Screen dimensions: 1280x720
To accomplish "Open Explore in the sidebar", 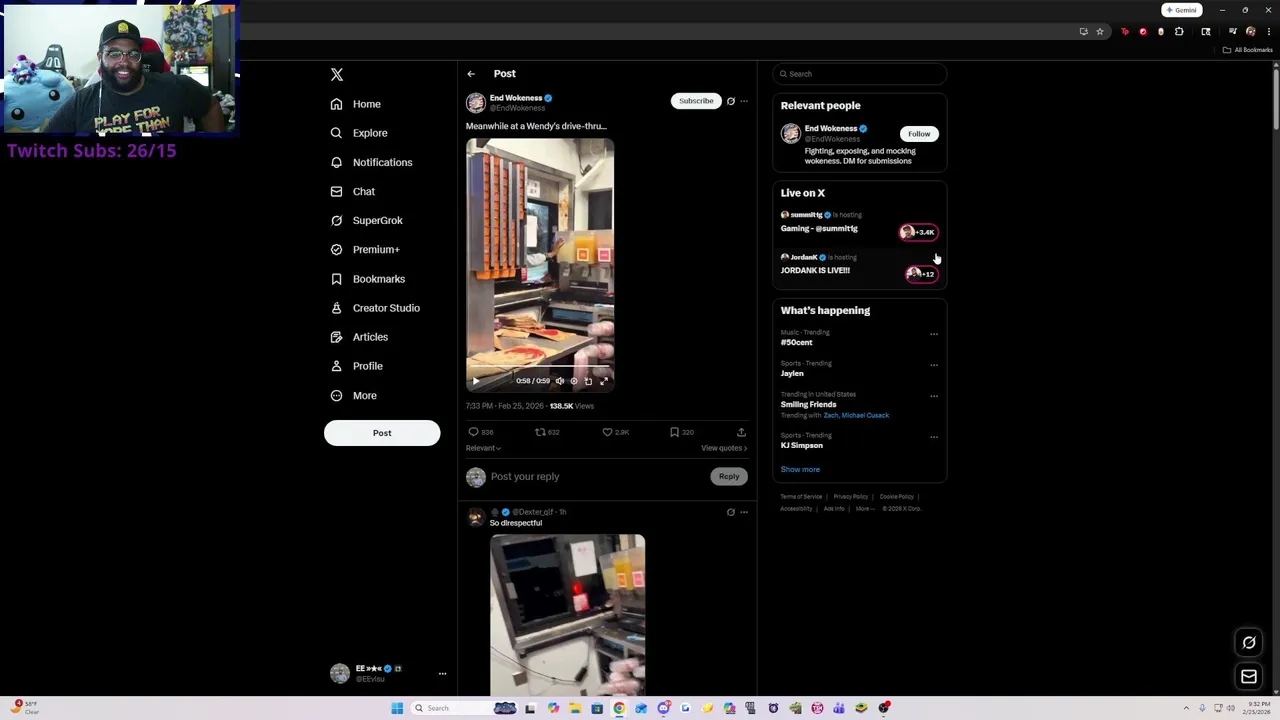I will click(358, 133).
